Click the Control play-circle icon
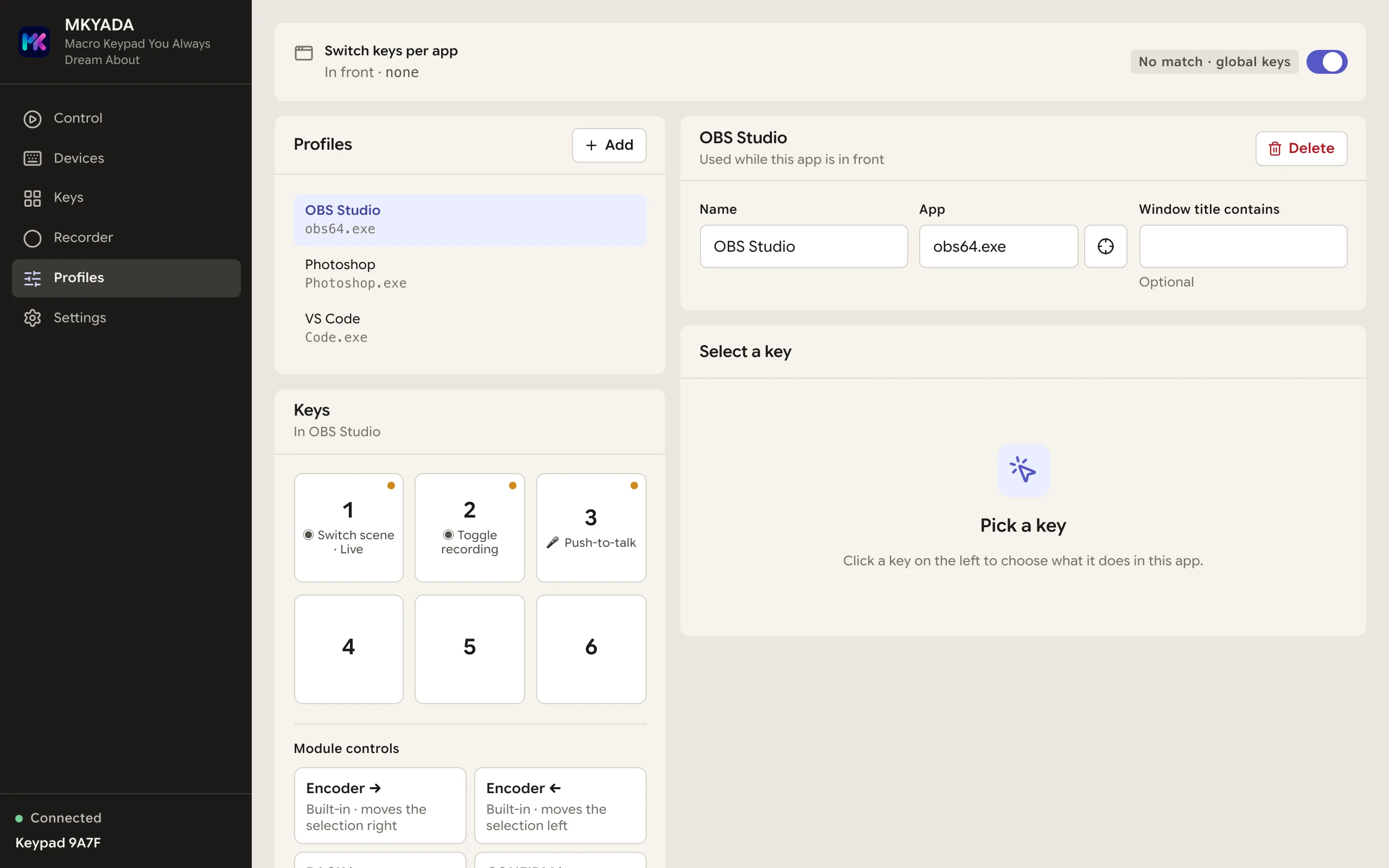This screenshot has width=1389, height=868. point(32,119)
